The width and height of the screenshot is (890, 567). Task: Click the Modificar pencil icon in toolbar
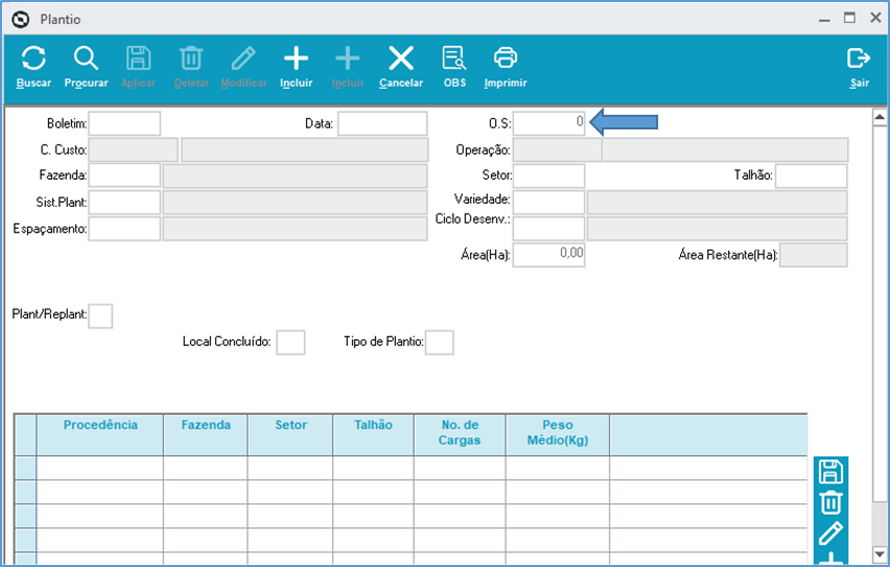244,58
